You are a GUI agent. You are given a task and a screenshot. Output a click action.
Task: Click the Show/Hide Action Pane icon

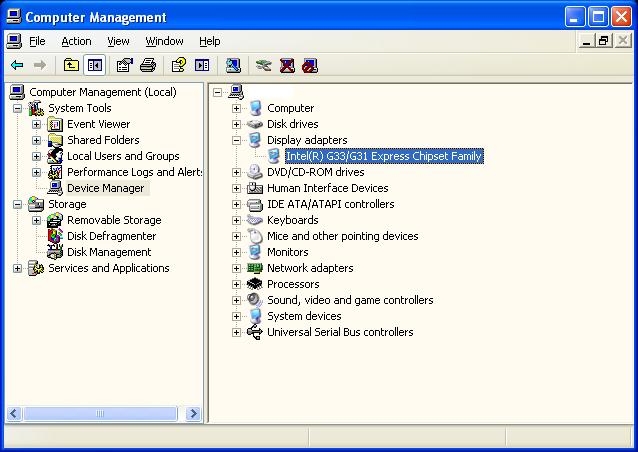point(202,65)
